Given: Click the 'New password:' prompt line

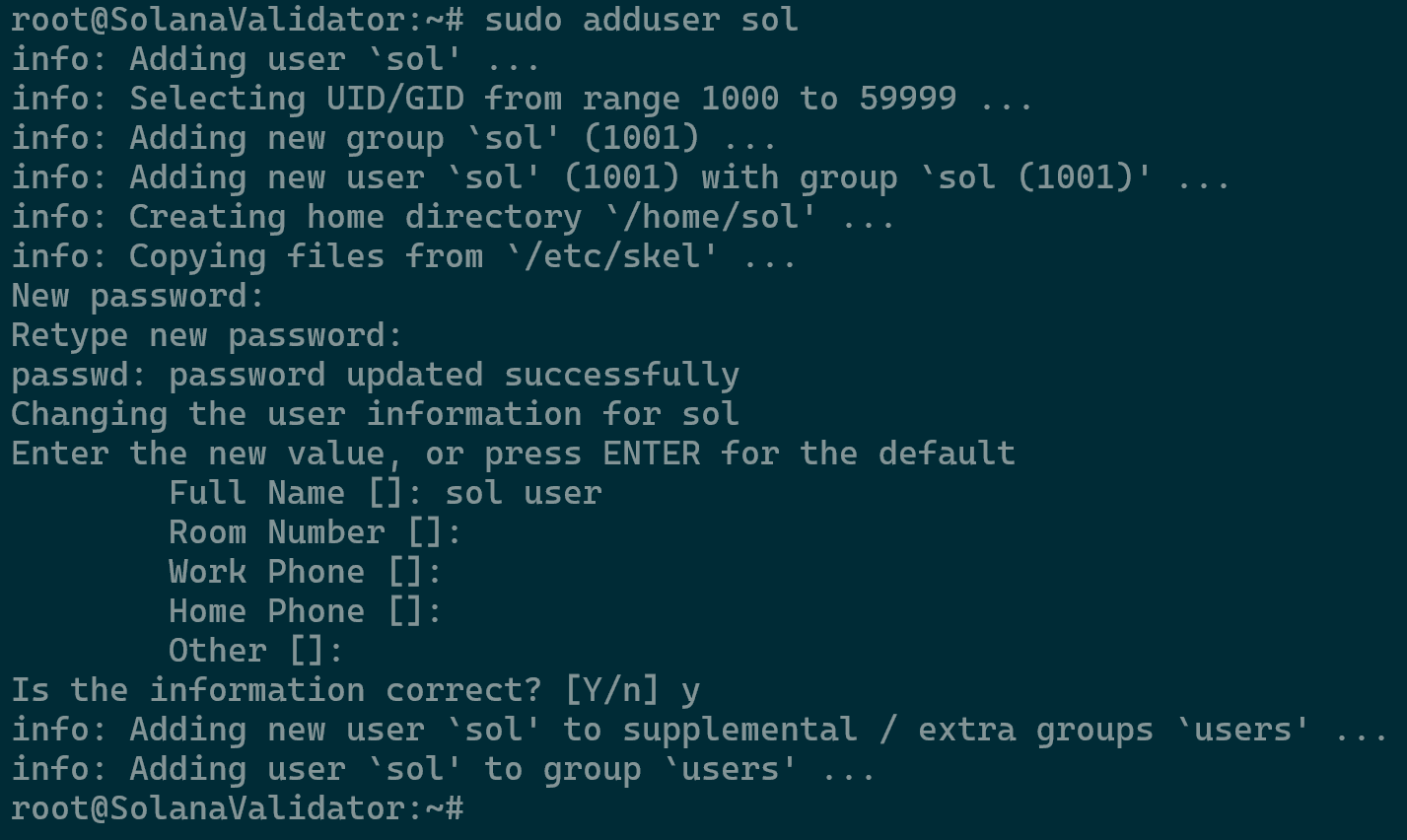Looking at the screenshot, I should click(138, 296).
